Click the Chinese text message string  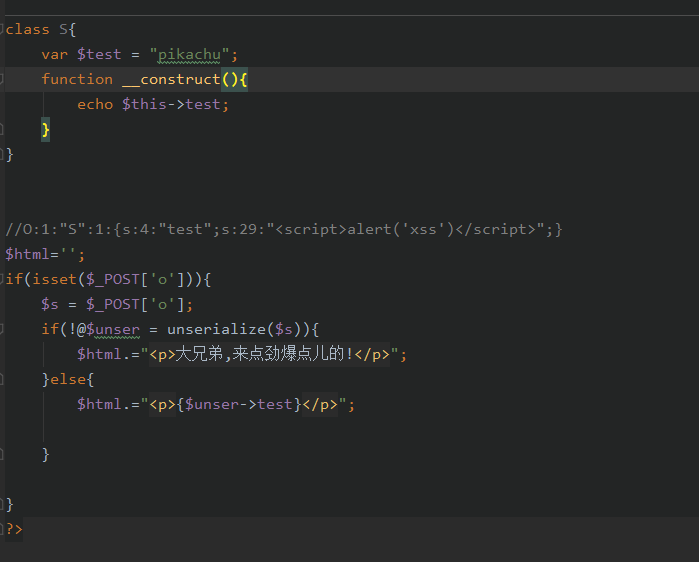(x=270, y=354)
